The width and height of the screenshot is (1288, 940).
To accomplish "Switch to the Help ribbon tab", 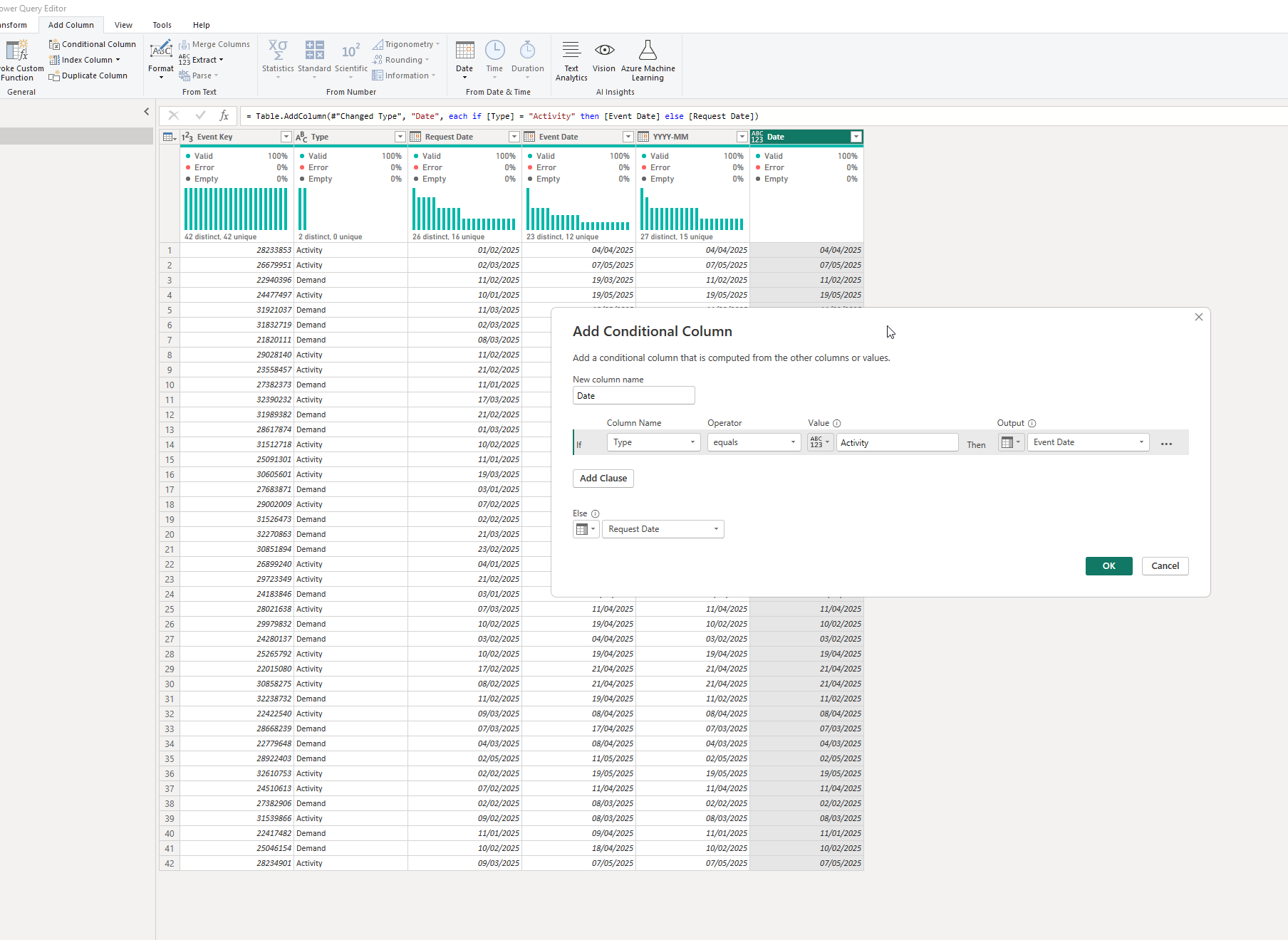I will pyautogui.click(x=202, y=25).
